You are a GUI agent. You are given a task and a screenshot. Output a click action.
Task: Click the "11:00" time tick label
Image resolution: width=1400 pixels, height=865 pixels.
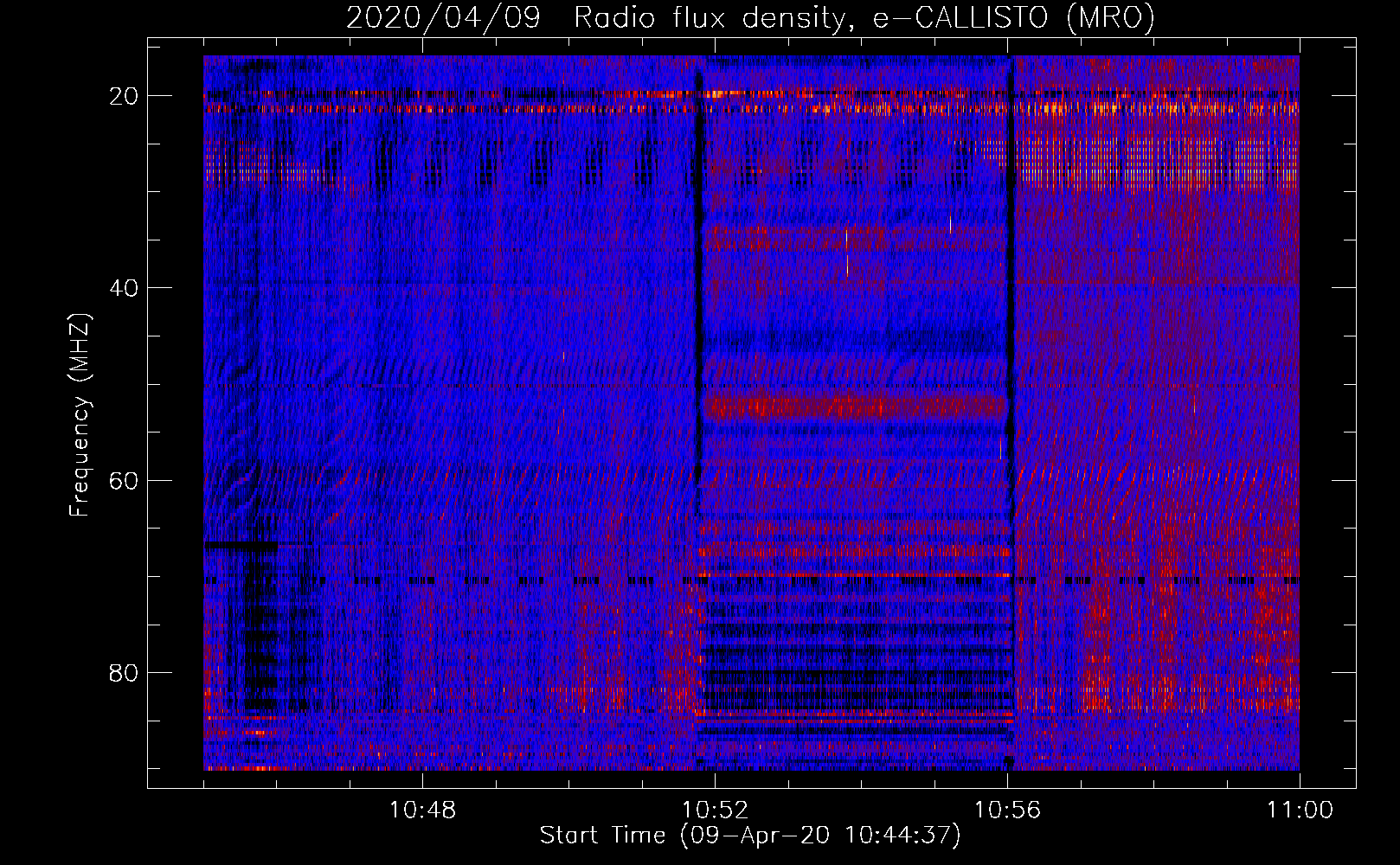coord(1300,811)
